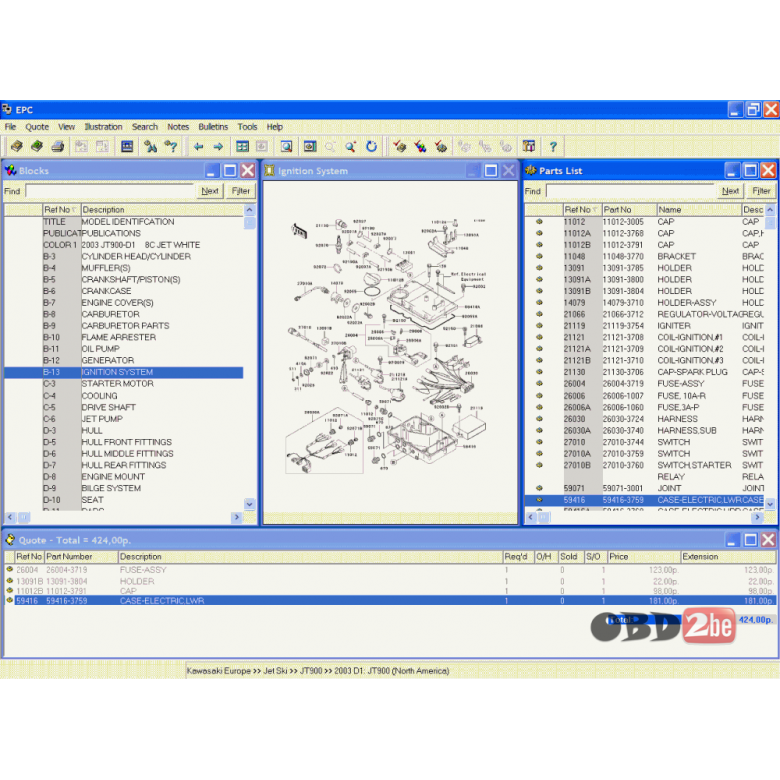Open the Notes menu
This screenshot has height=780, width=780.
[178, 127]
